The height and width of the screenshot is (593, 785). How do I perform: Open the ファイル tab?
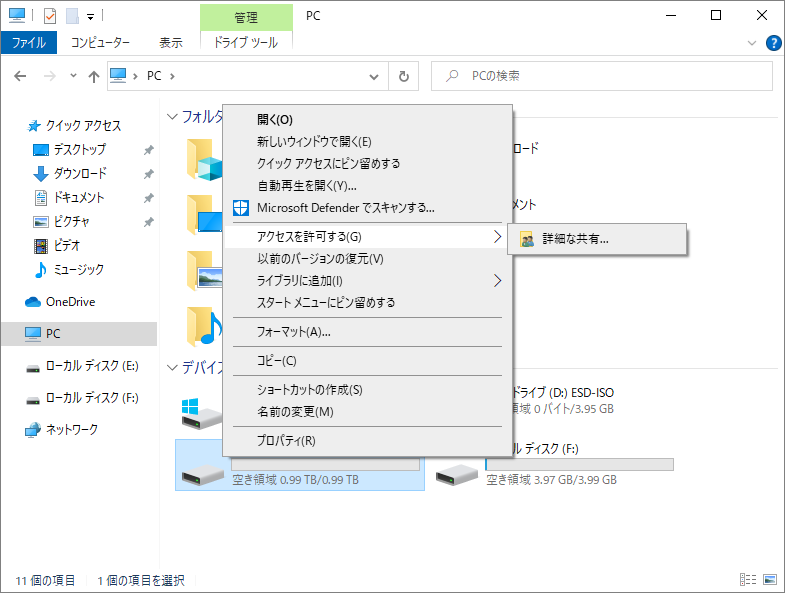[29, 43]
